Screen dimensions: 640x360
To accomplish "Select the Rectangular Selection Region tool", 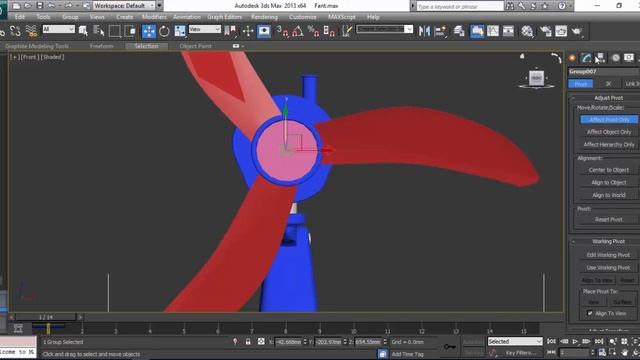I will pos(115,31).
